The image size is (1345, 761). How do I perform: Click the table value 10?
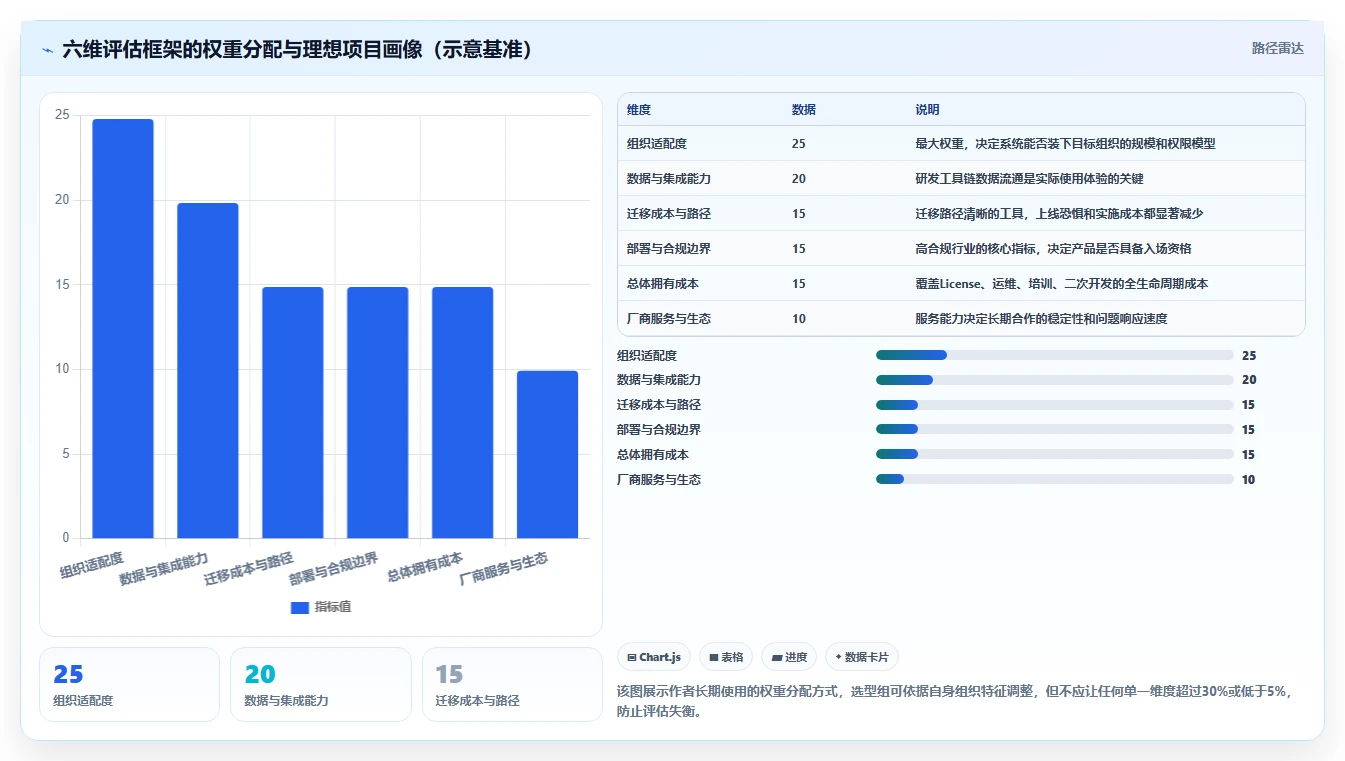click(x=798, y=319)
